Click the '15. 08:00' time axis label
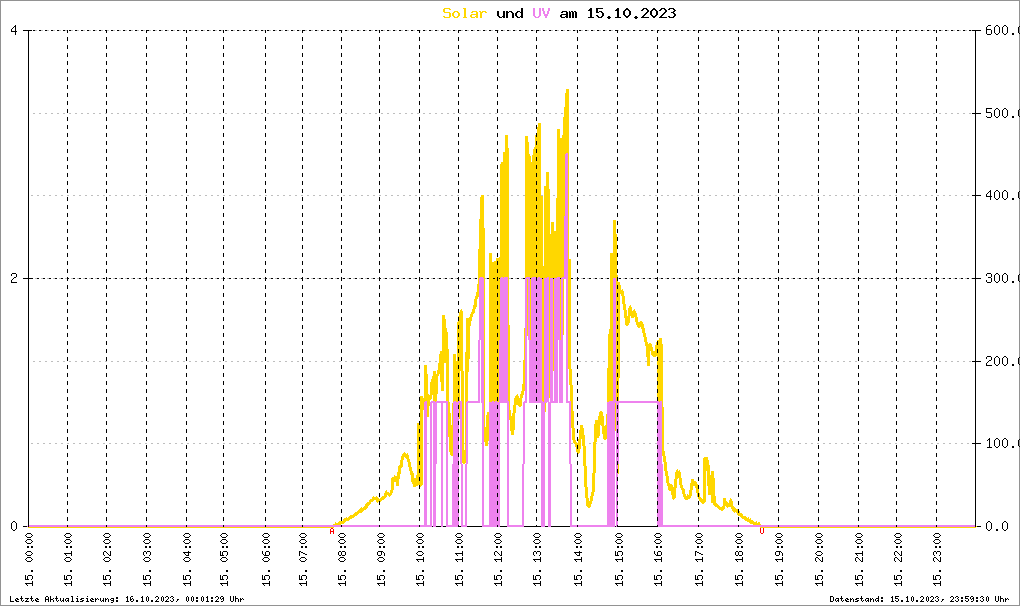 pos(342,559)
